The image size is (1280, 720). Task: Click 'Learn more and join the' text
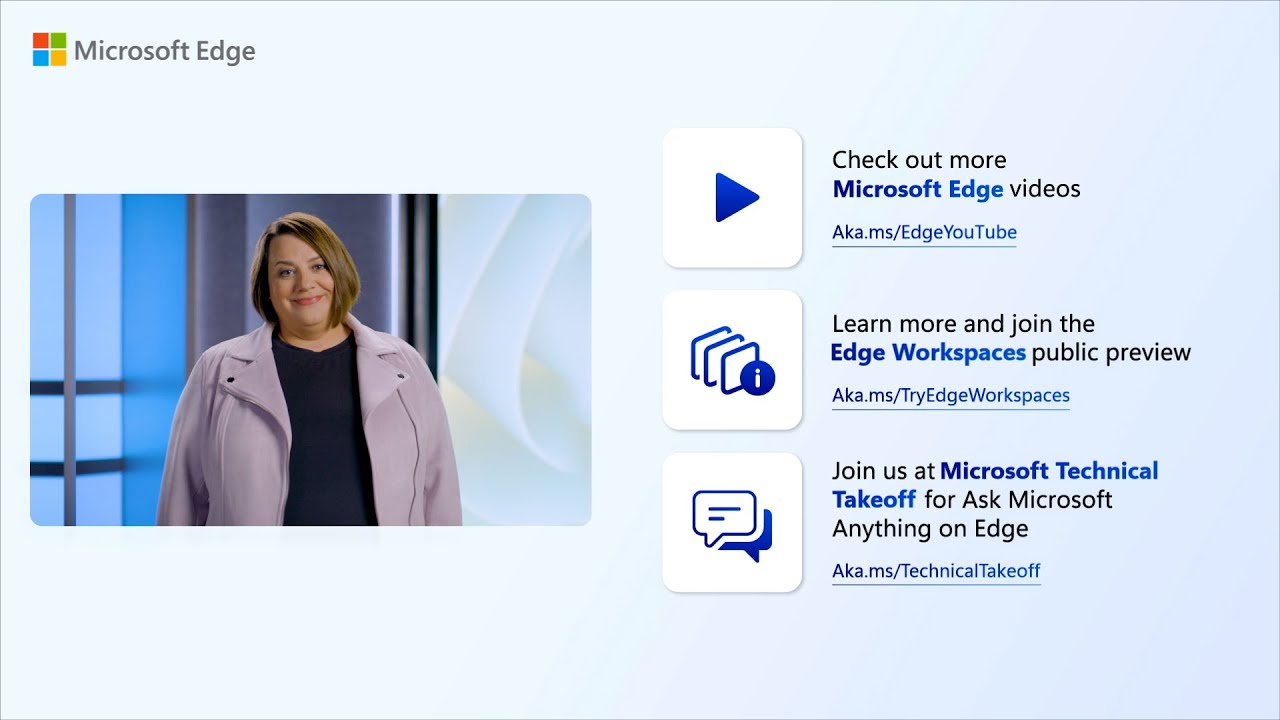point(963,324)
